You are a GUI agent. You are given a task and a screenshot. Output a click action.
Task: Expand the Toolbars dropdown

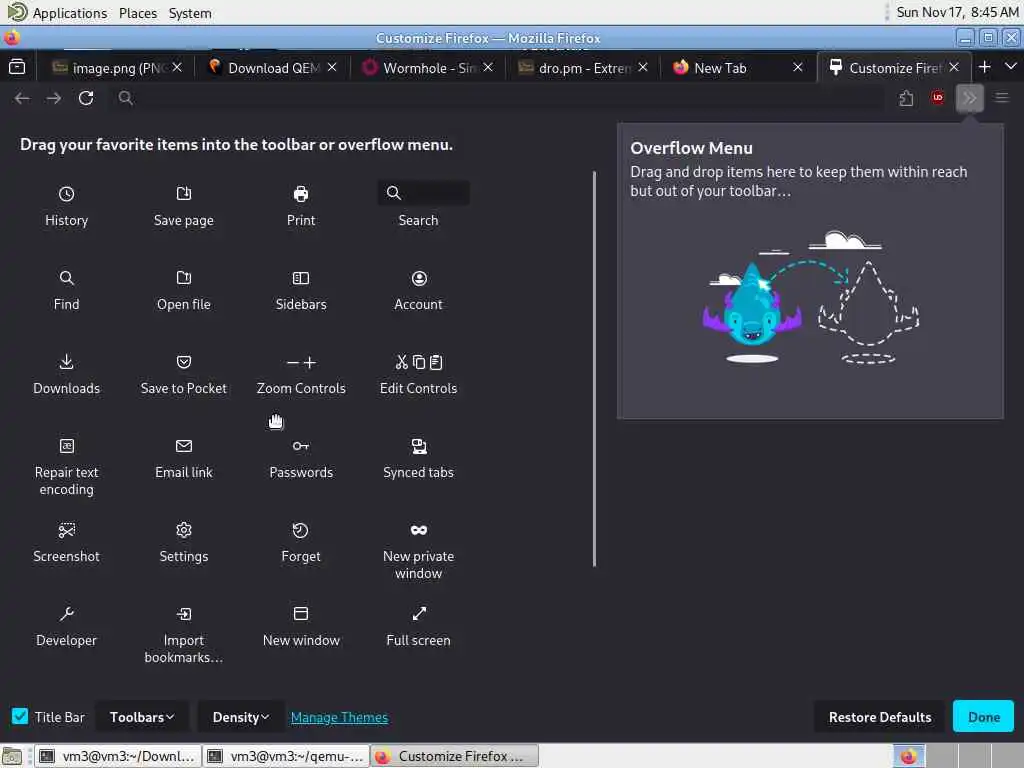[x=142, y=716]
